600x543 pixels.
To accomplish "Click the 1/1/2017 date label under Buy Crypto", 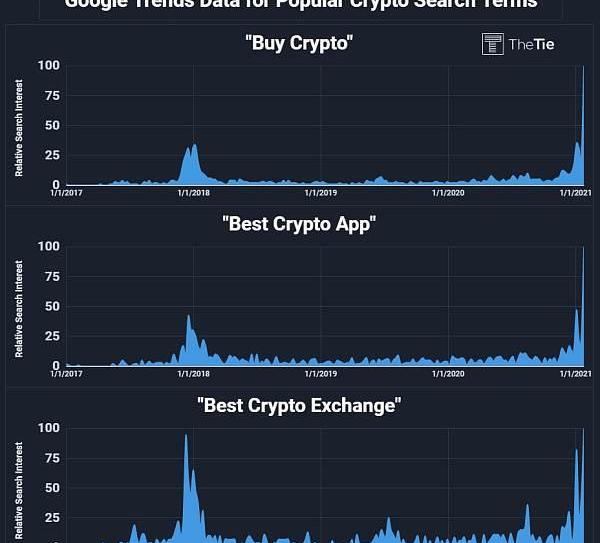I will tap(68, 193).
